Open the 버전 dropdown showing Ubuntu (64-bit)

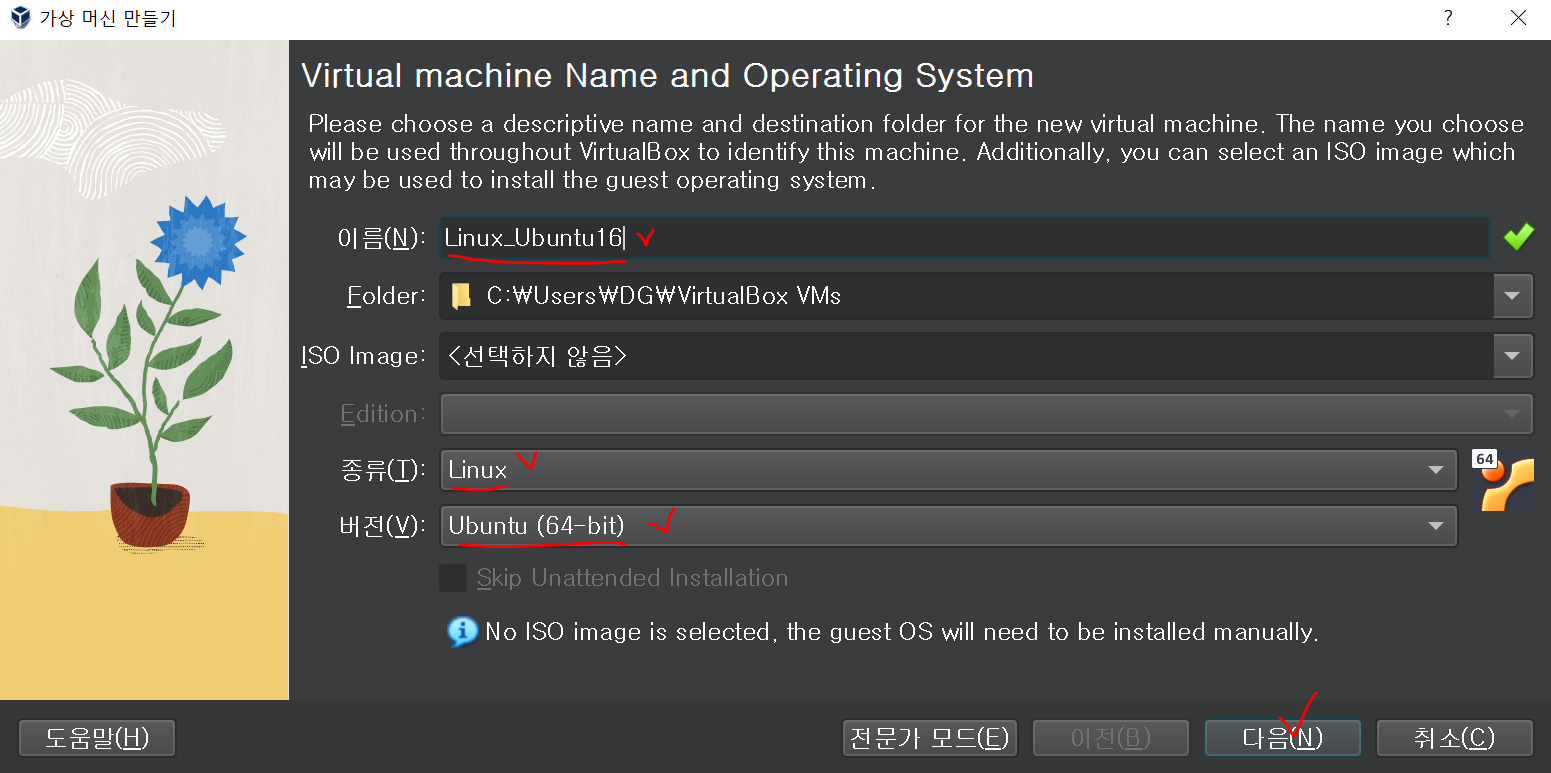click(948, 526)
